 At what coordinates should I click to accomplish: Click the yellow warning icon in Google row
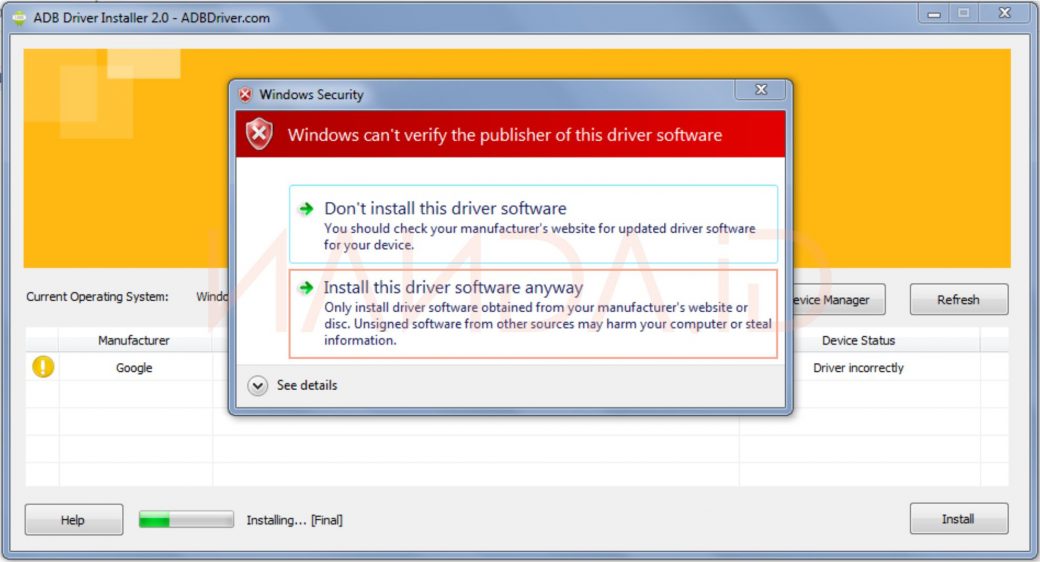click(43, 367)
